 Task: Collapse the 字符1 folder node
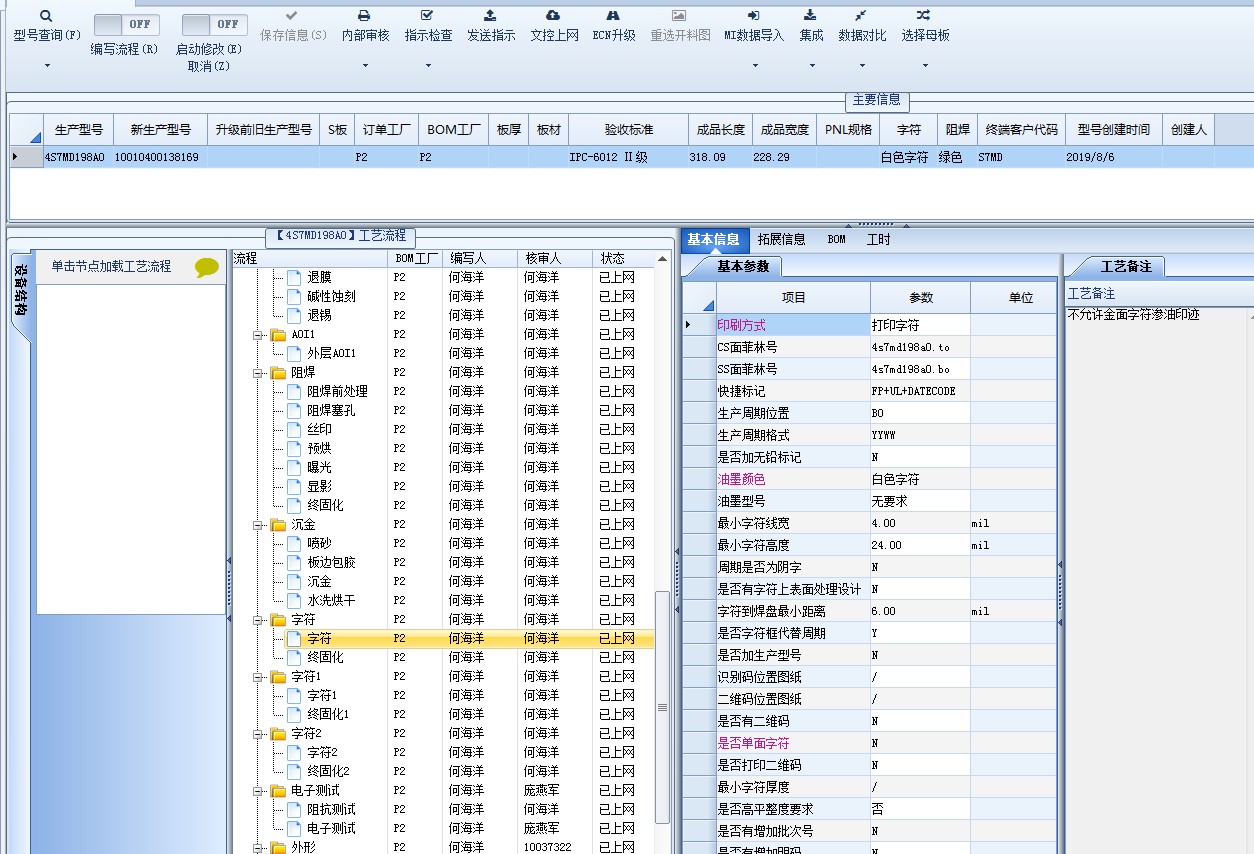(x=258, y=677)
